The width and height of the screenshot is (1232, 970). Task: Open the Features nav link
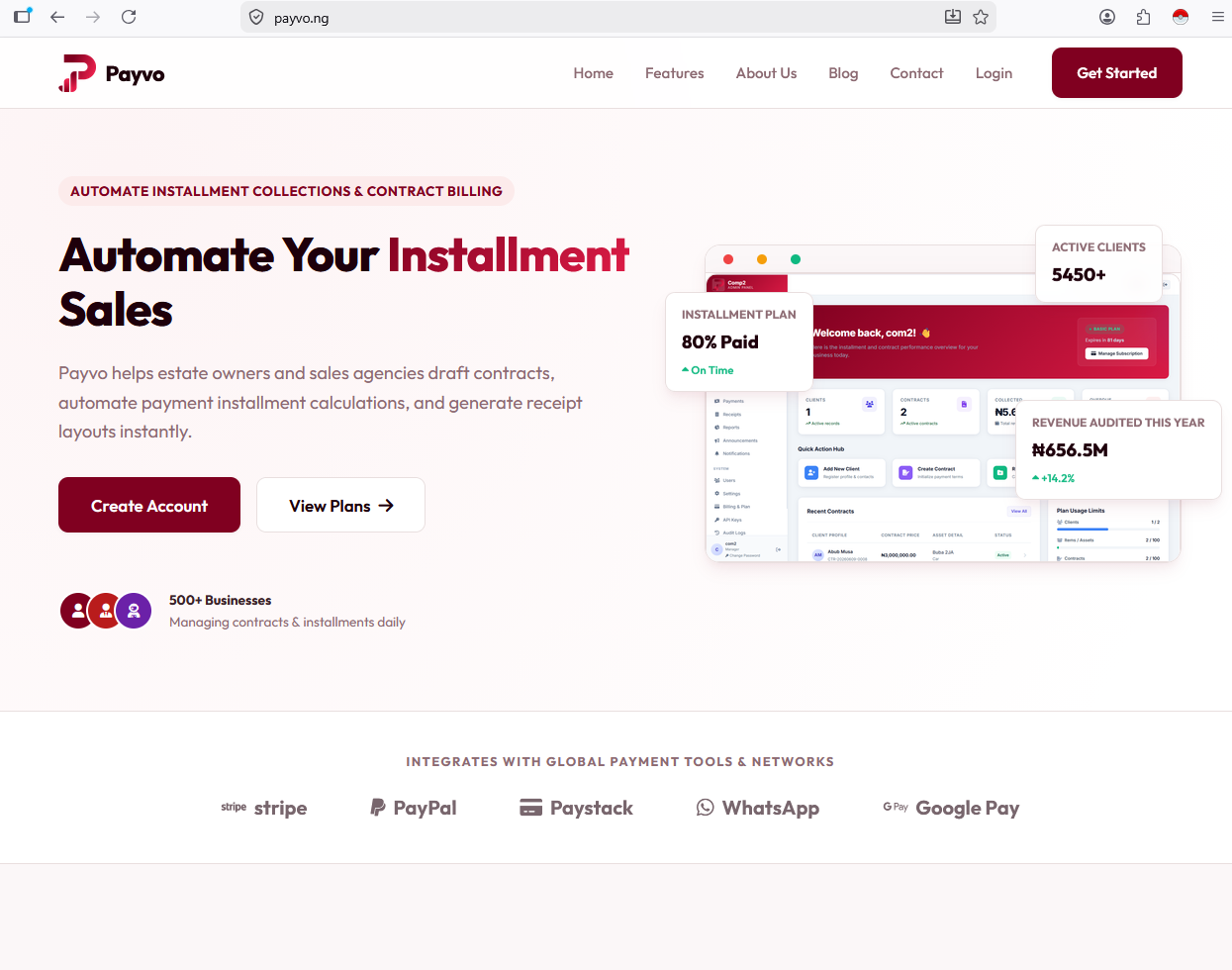click(675, 73)
